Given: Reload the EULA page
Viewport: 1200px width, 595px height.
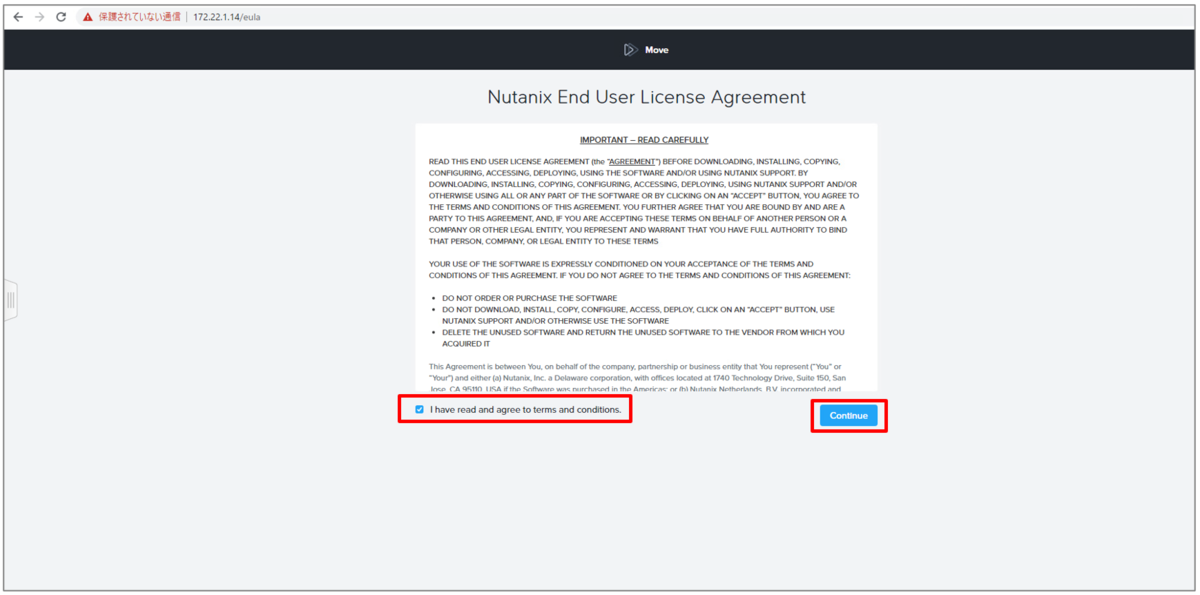Looking at the screenshot, I should [62, 17].
